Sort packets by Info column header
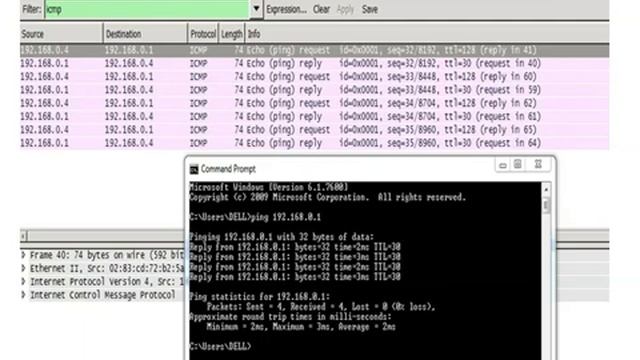The width and height of the screenshot is (640, 360). [427, 34]
